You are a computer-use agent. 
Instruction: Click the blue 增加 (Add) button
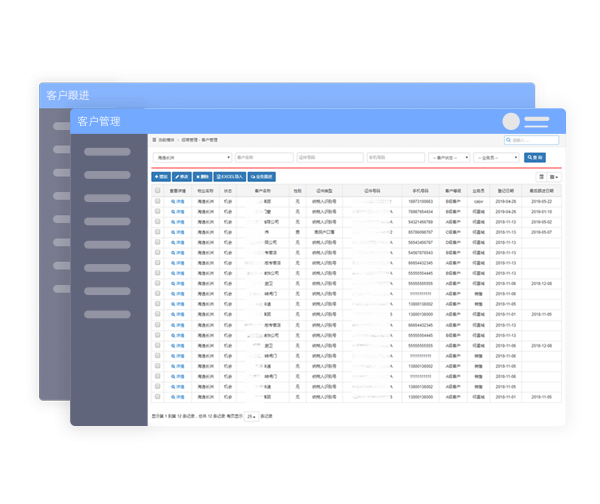point(161,176)
